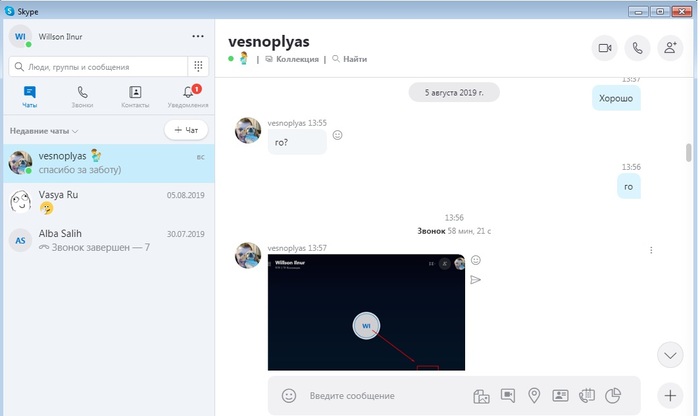
Task: Attach files icon in message box
Action: click(481, 396)
